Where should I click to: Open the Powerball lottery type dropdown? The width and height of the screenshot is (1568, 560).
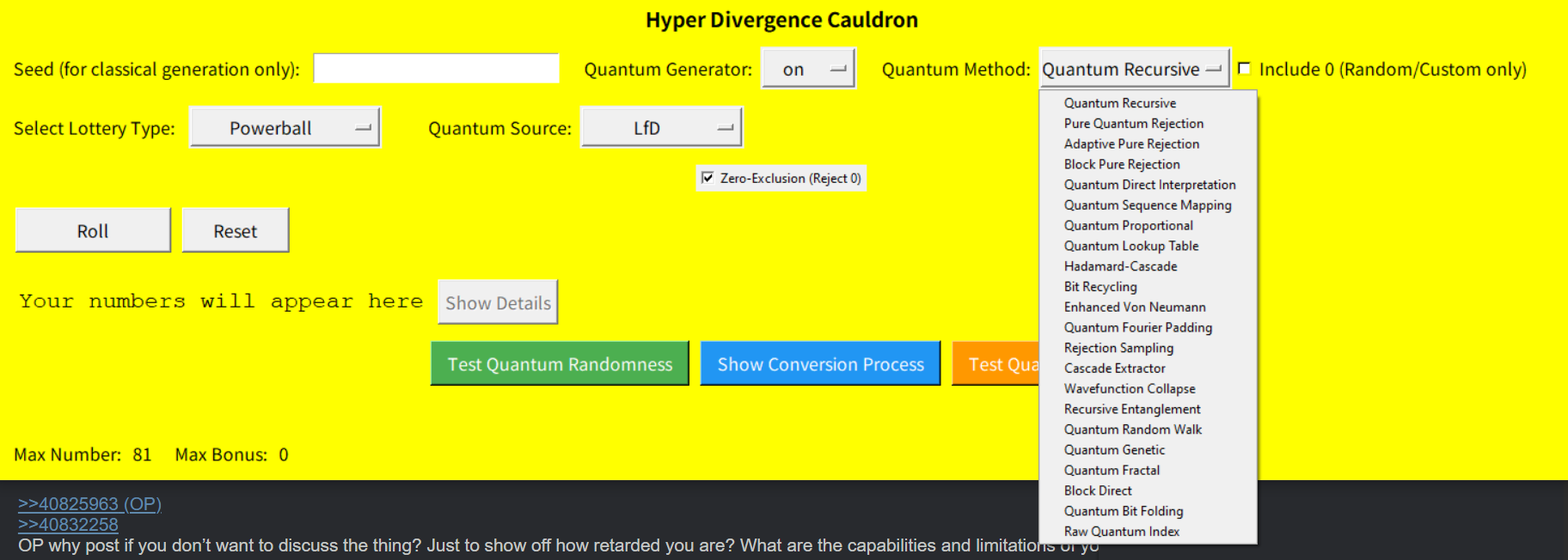point(285,128)
